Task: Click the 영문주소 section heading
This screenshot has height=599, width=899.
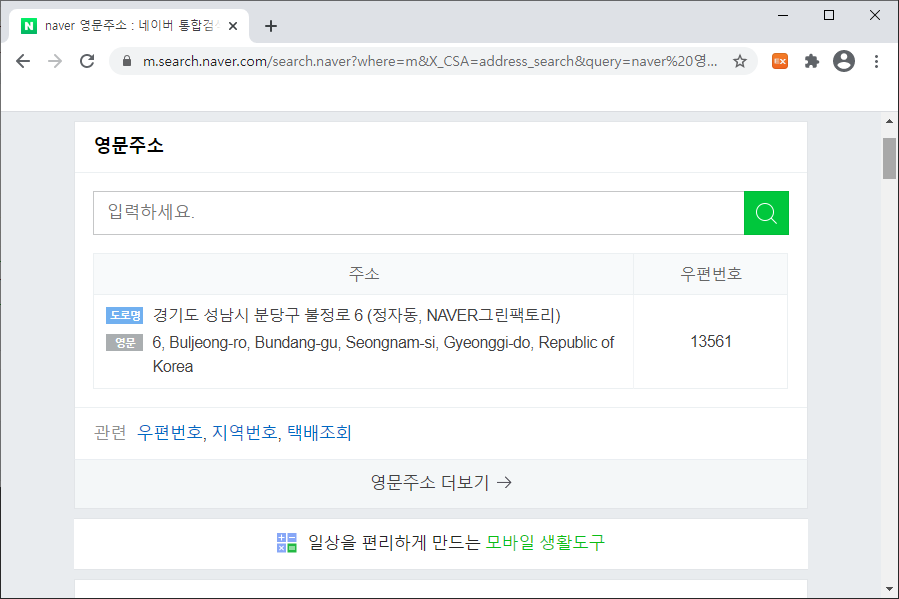Action: tap(129, 145)
